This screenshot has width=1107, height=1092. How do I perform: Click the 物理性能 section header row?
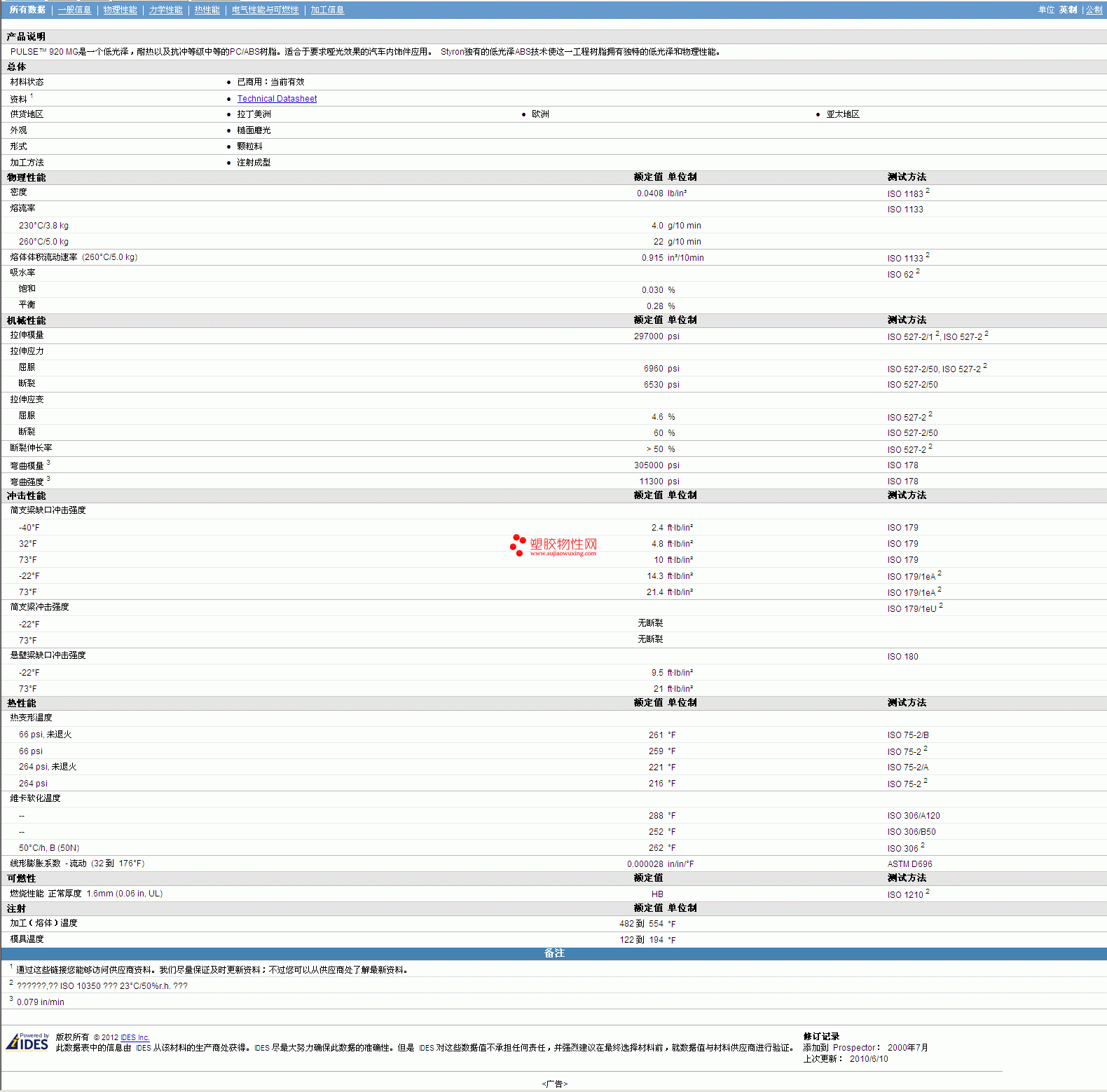[x=27, y=177]
